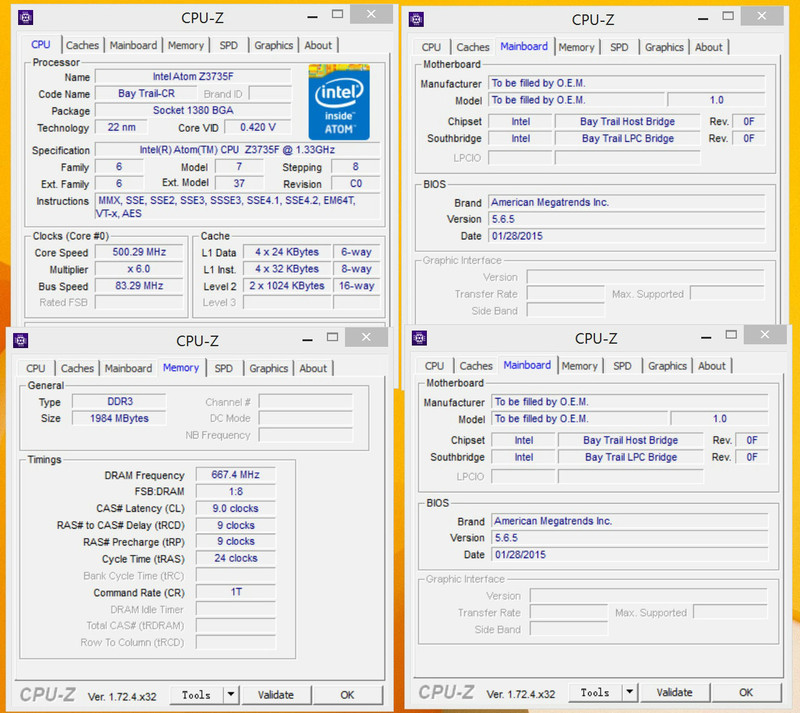Click the Tools button in the Memory window
The image size is (800, 713).
(x=196, y=695)
